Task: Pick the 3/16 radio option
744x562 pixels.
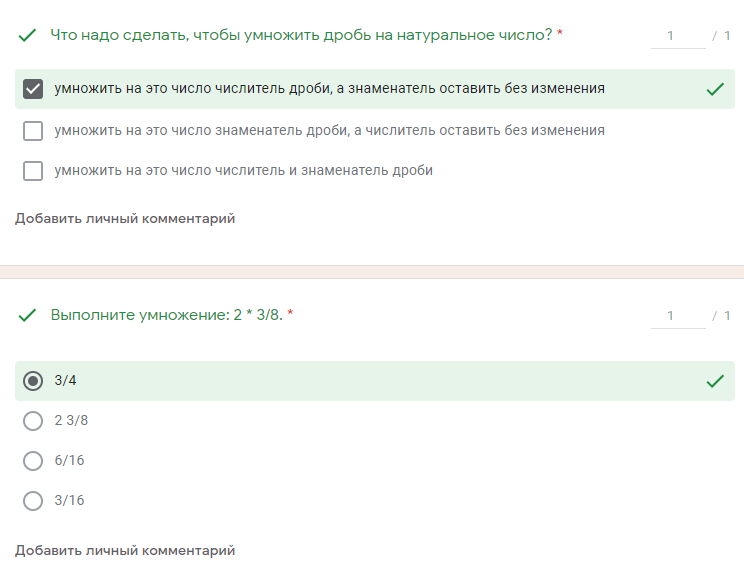Action: point(33,501)
